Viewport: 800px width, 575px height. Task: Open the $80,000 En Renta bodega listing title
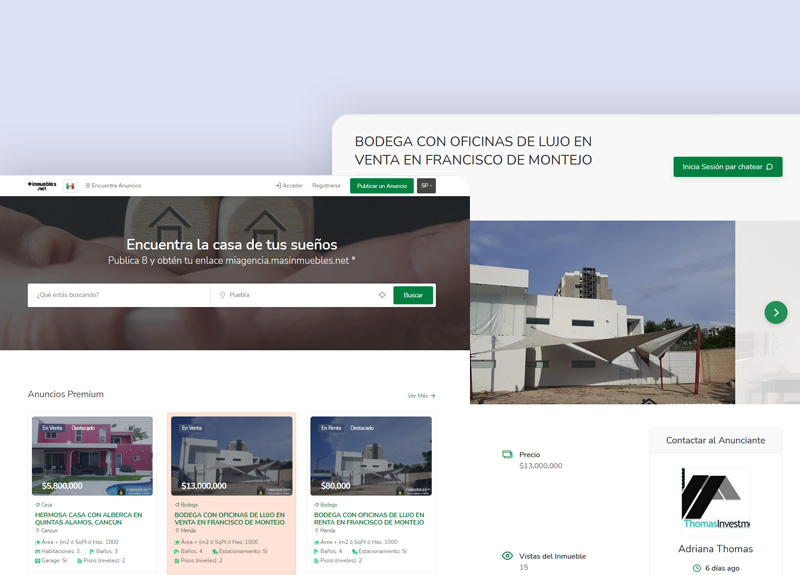[x=370, y=519]
